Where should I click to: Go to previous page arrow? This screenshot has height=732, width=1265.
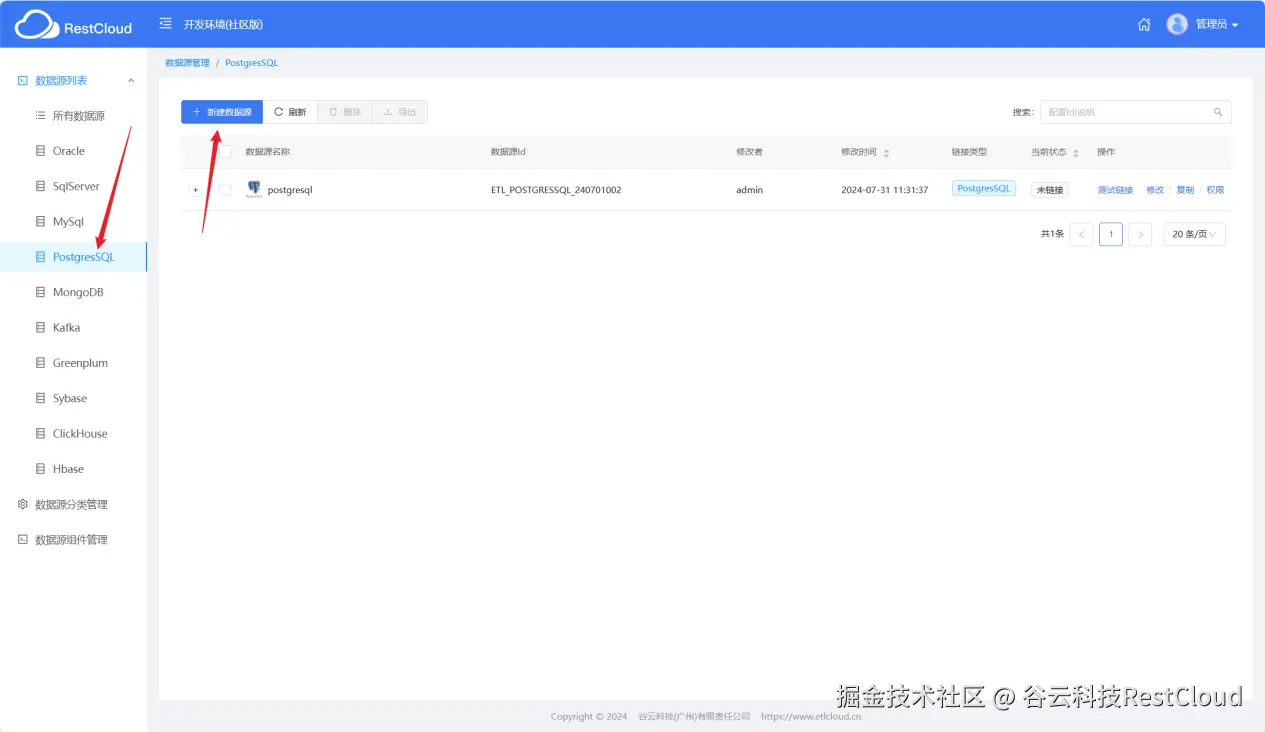(1081, 234)
